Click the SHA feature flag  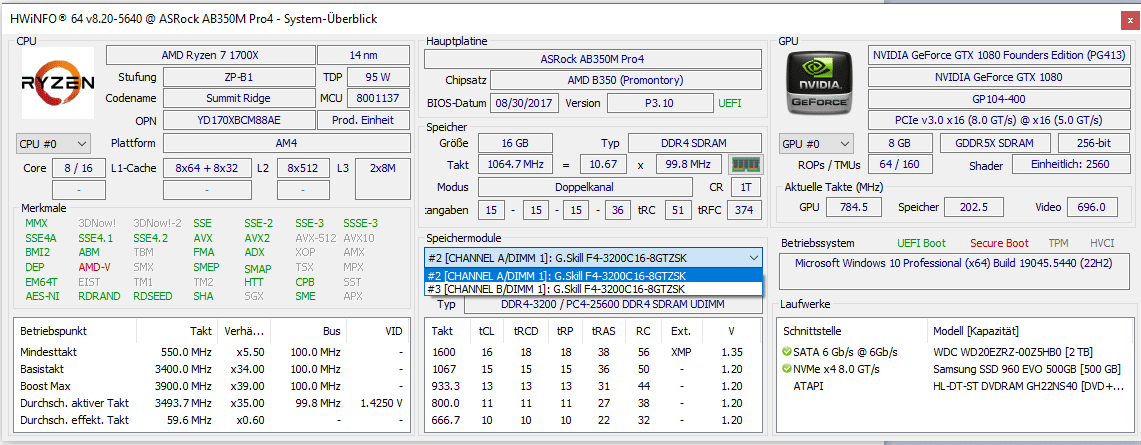coord(203,296)
